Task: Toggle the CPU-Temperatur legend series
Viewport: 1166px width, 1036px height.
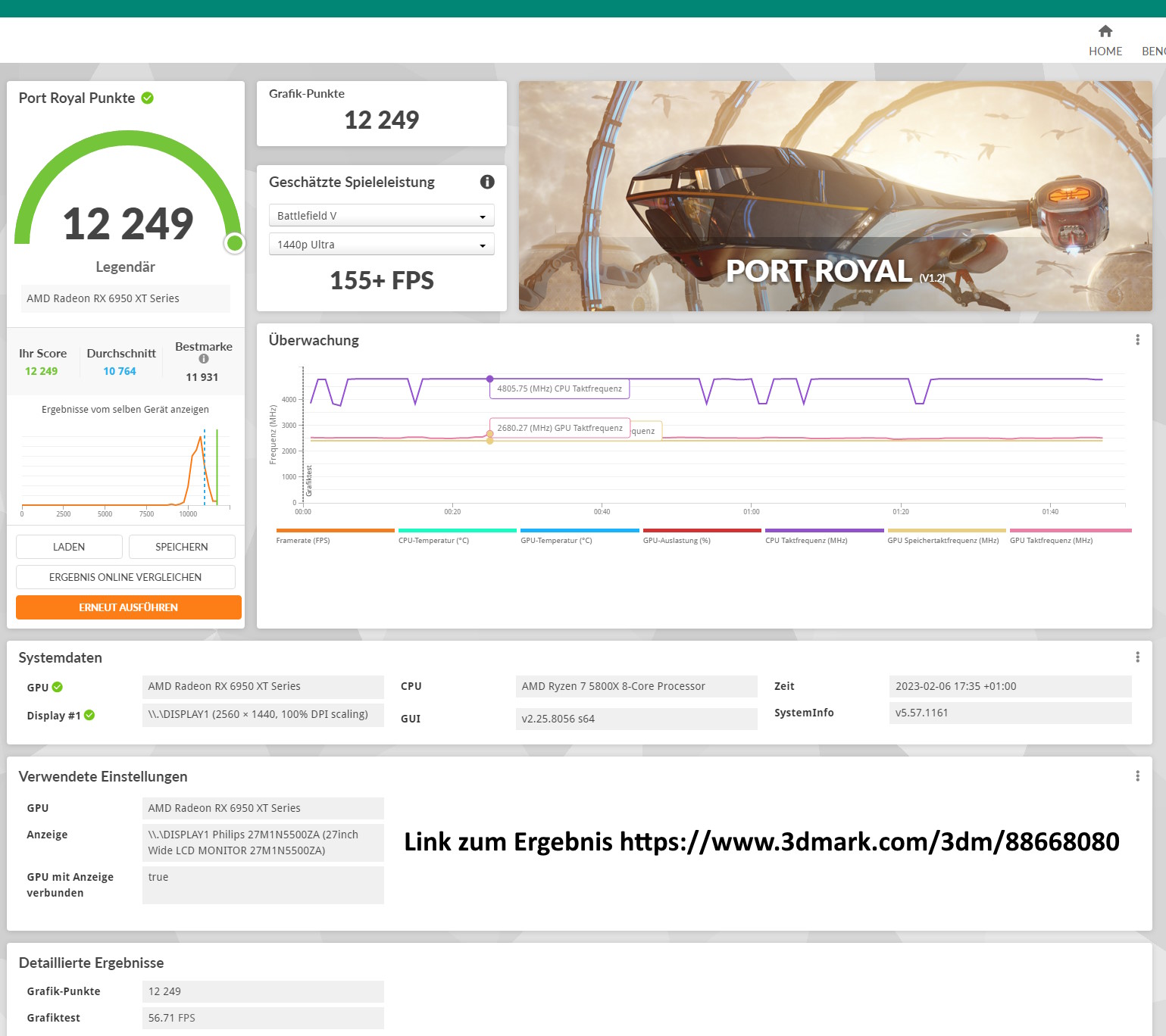Action: coord(457,536)
